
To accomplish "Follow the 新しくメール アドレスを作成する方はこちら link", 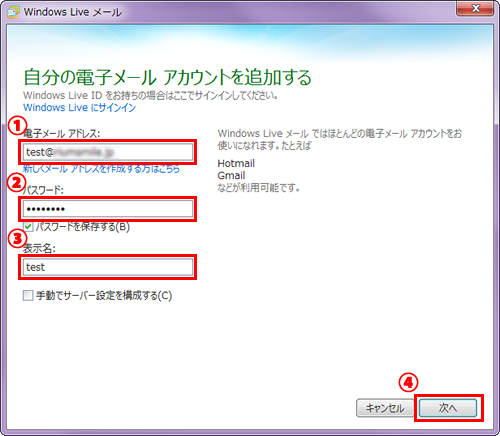I will [101, 169].
